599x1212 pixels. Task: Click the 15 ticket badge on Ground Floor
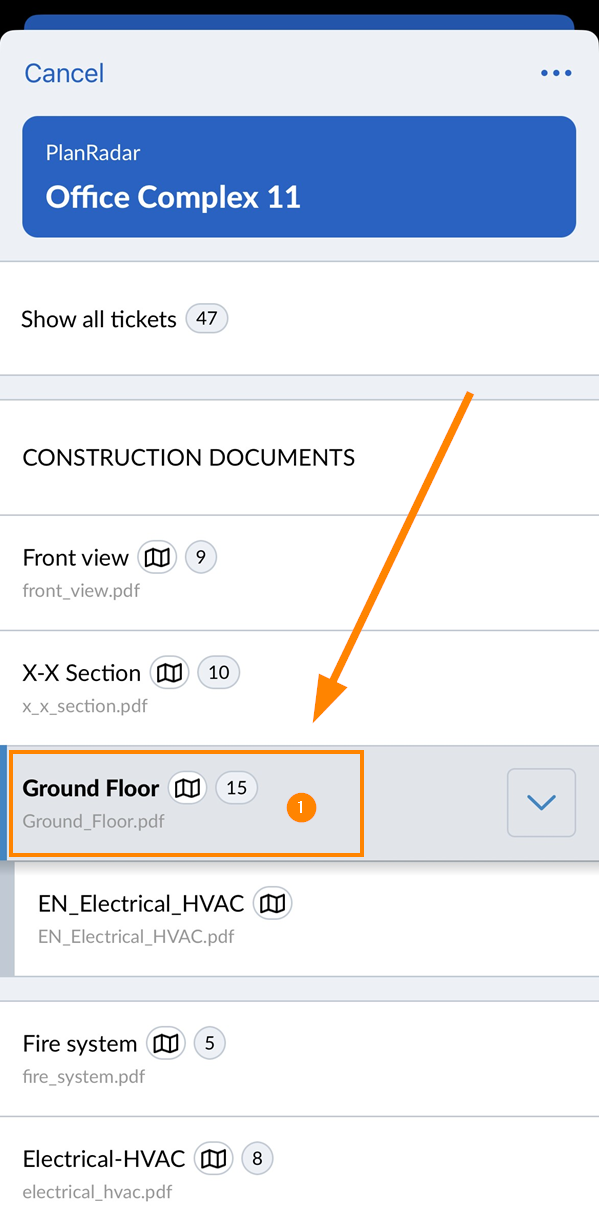[x=236, y=787]
